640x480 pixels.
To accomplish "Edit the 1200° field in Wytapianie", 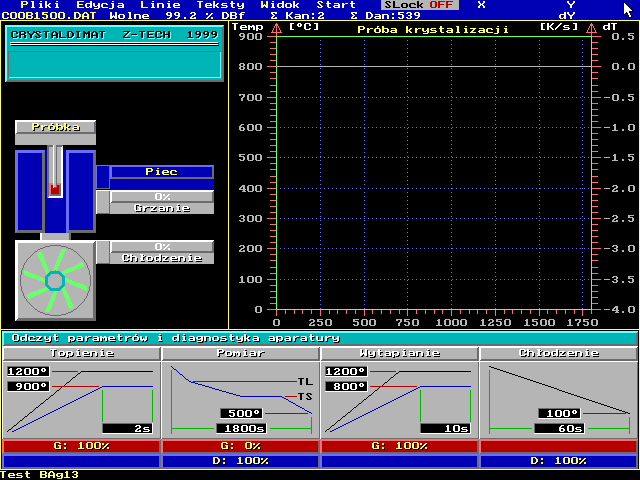I will (346, 371).
